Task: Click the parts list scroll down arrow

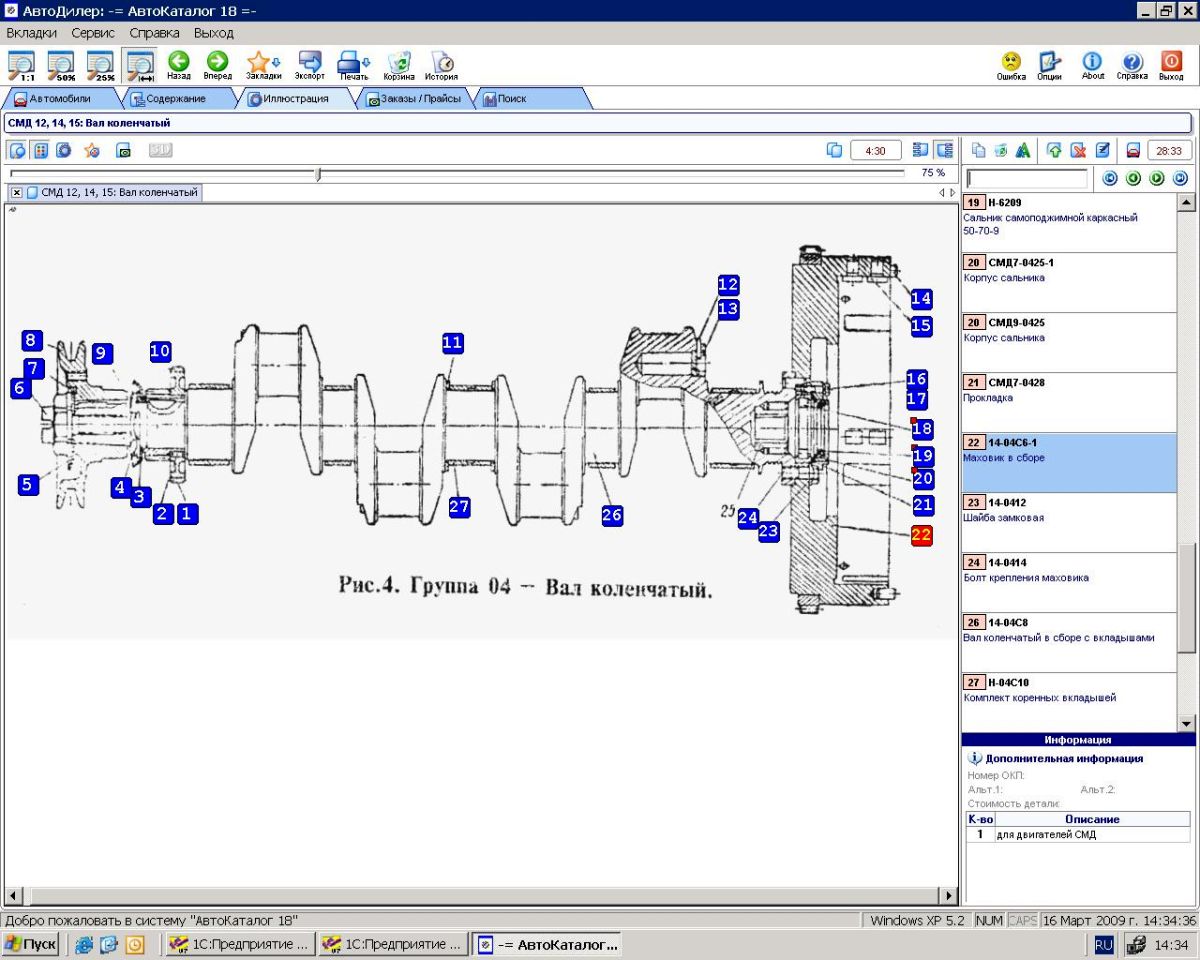Action: click(x=1187, y=723)
